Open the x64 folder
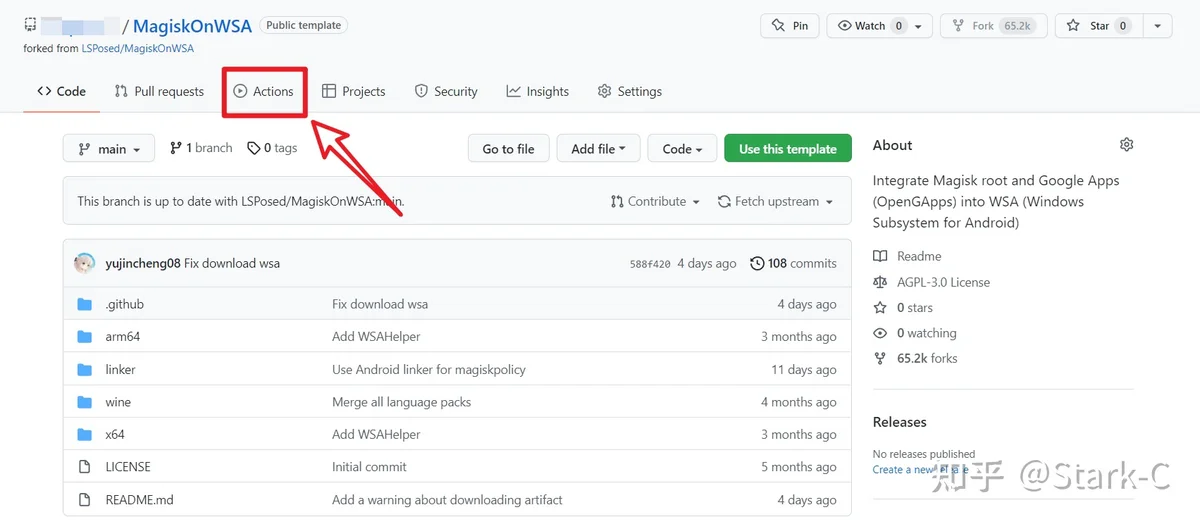The image size is (1200, 524). [x=115, y=434]
